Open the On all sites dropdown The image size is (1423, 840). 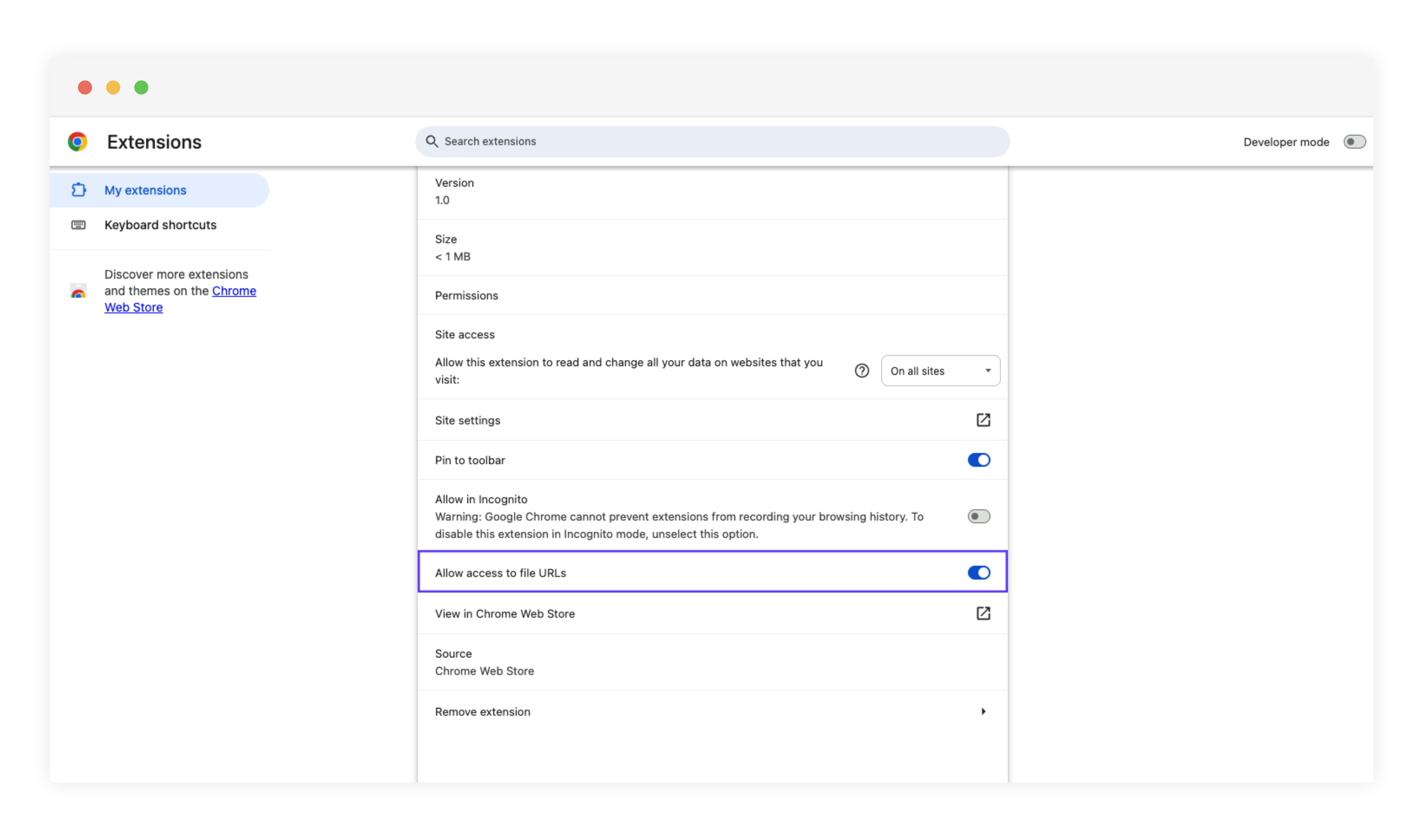[940, 371]
